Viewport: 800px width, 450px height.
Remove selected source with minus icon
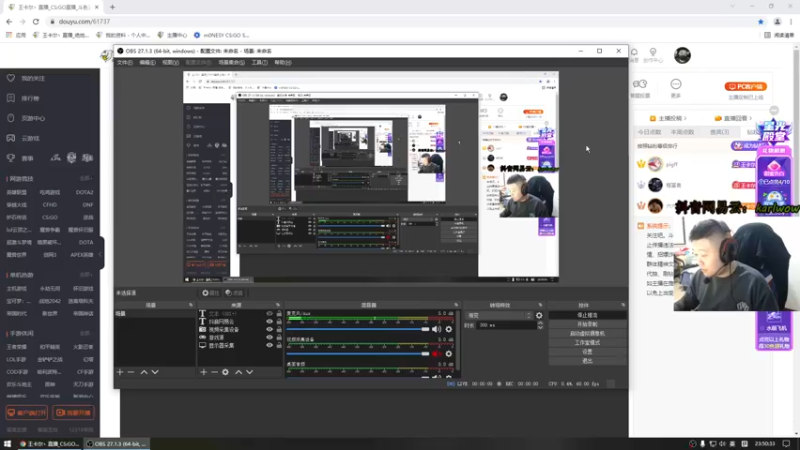[x=214, y=372]
